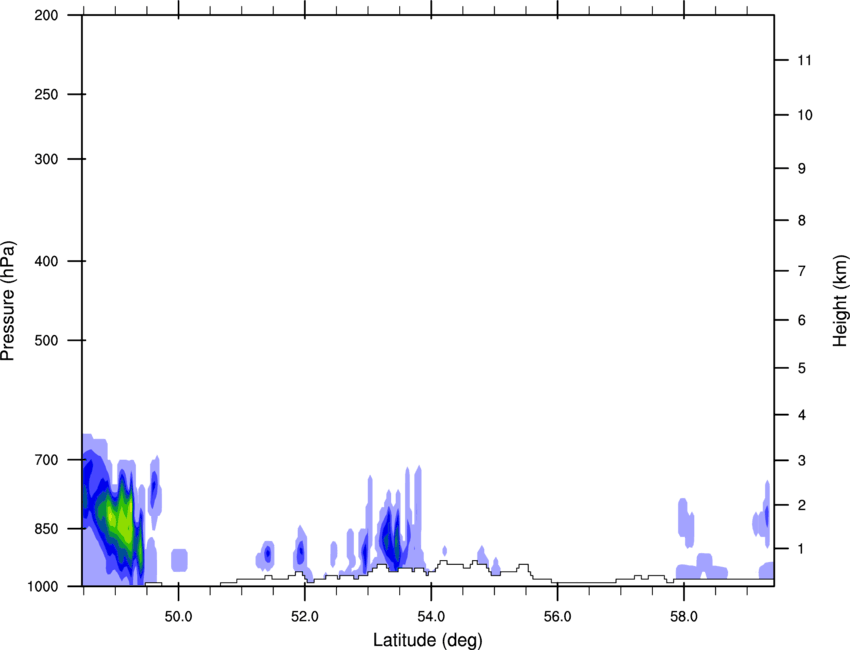850x650 pixels.
Task: Click the 1000 pressure tick label
Action: 43,586
